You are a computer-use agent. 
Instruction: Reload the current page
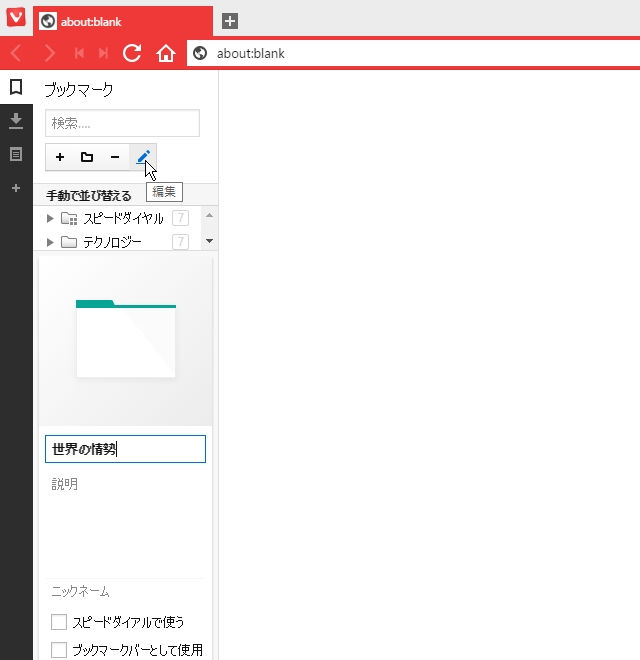(x=132, y=53)
